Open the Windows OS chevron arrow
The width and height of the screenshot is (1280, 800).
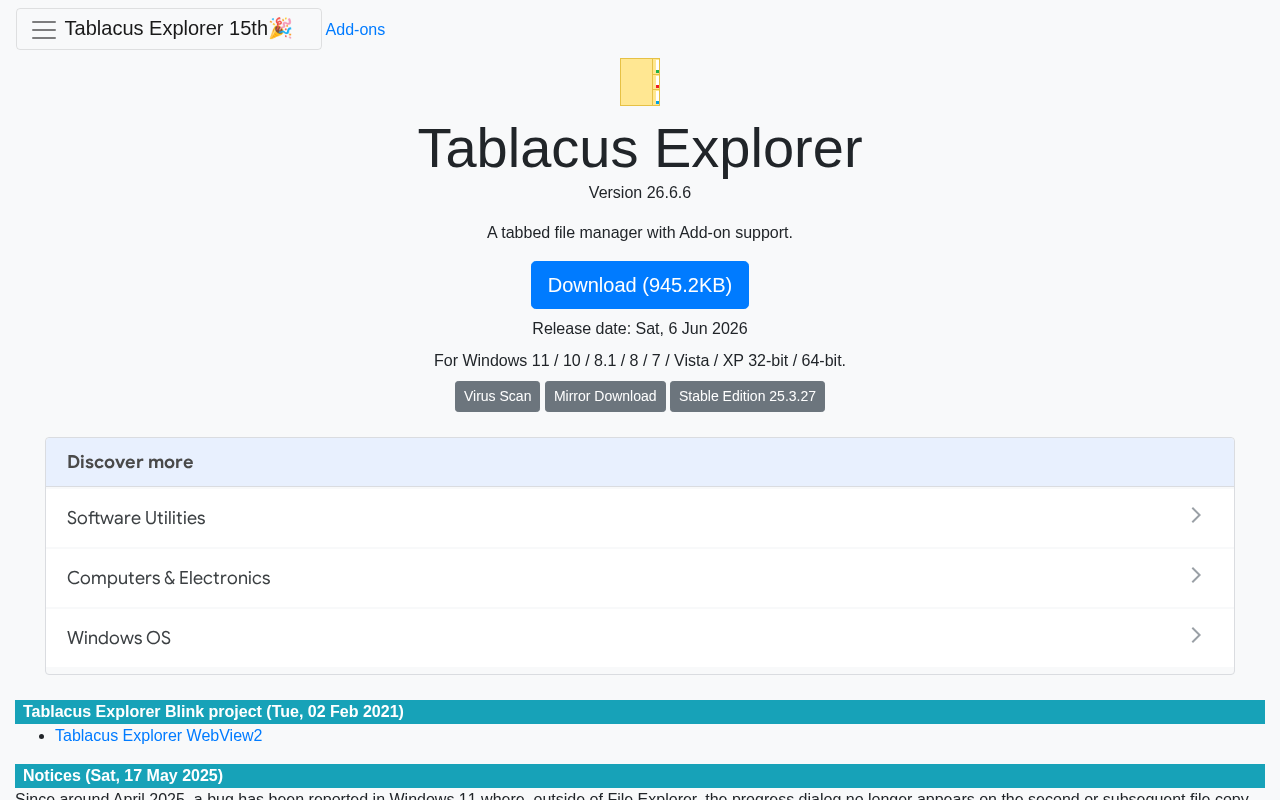1196,636
